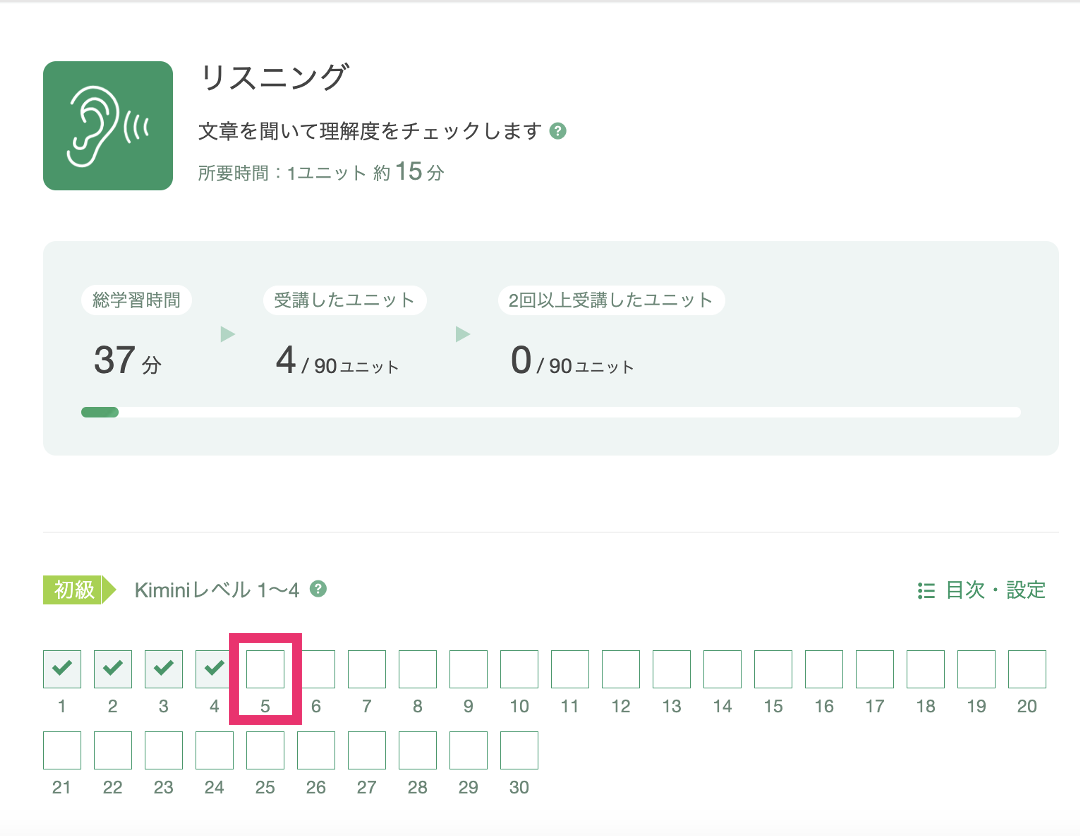Open unit 21 box
The image size is (1080, 836).
62,750
